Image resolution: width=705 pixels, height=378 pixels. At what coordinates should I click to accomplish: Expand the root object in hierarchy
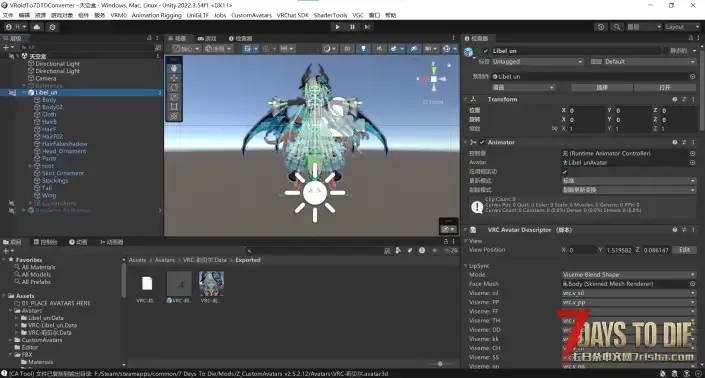[31, 166]
